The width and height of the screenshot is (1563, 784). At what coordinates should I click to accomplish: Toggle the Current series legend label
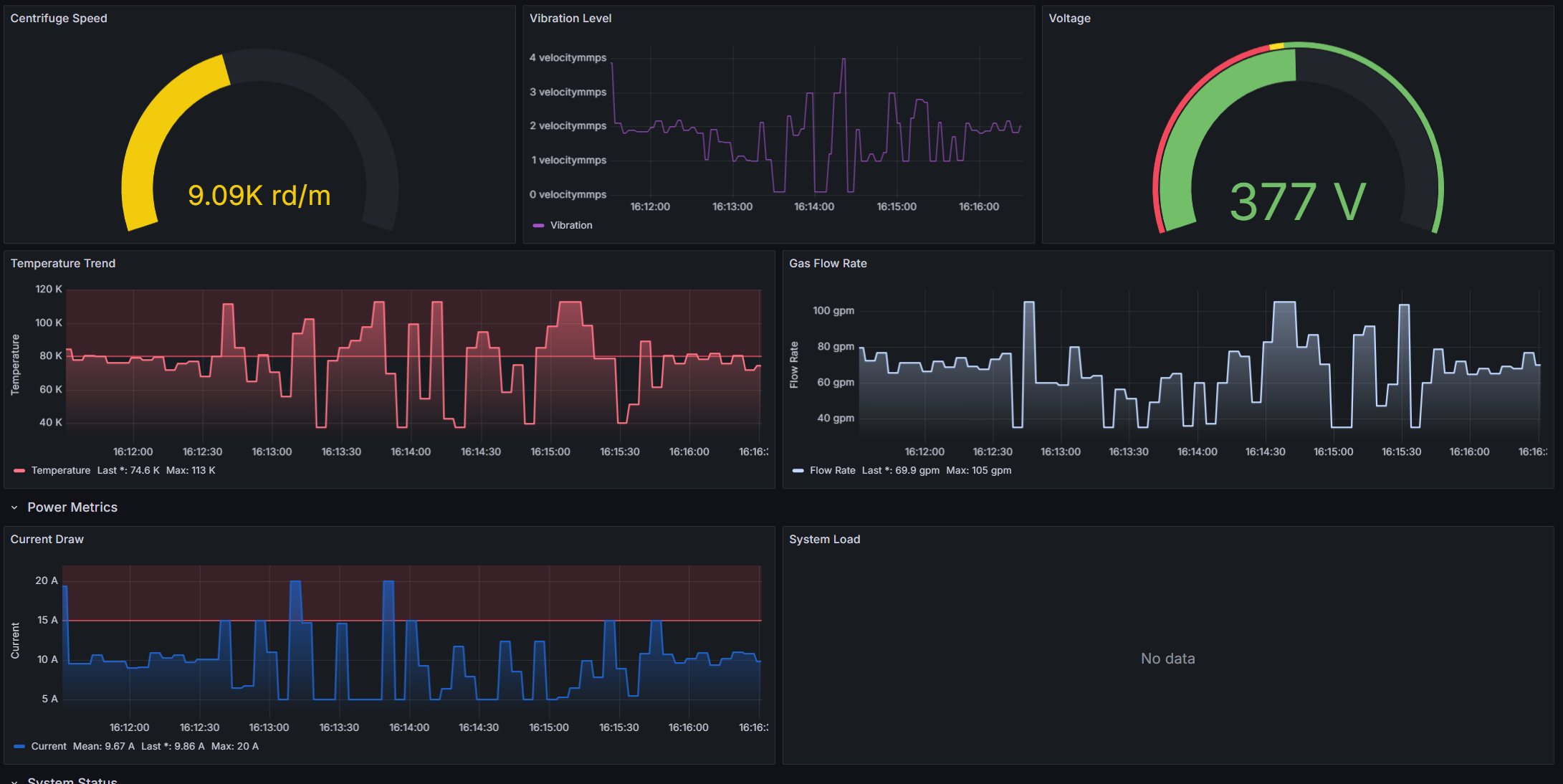tap(49, 746)
